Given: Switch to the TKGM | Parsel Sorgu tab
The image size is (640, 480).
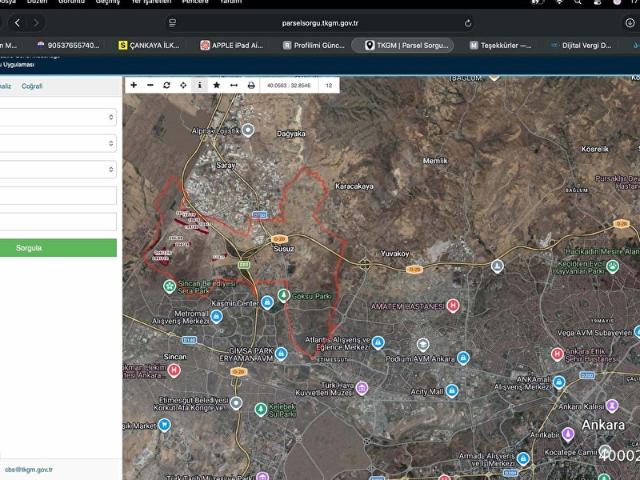Looking at the screenshot, I should click(x=402, y=45).
